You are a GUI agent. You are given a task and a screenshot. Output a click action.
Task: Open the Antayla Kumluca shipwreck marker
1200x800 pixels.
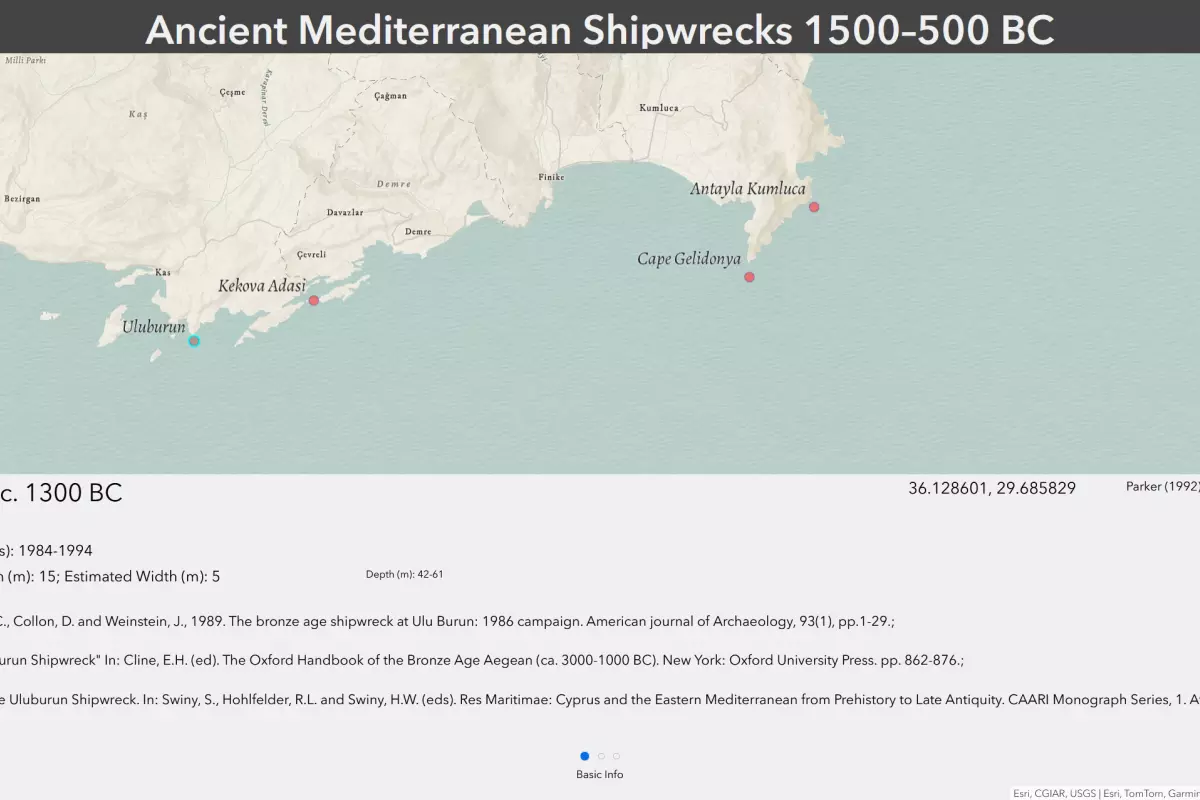click(x=814, y=207)
